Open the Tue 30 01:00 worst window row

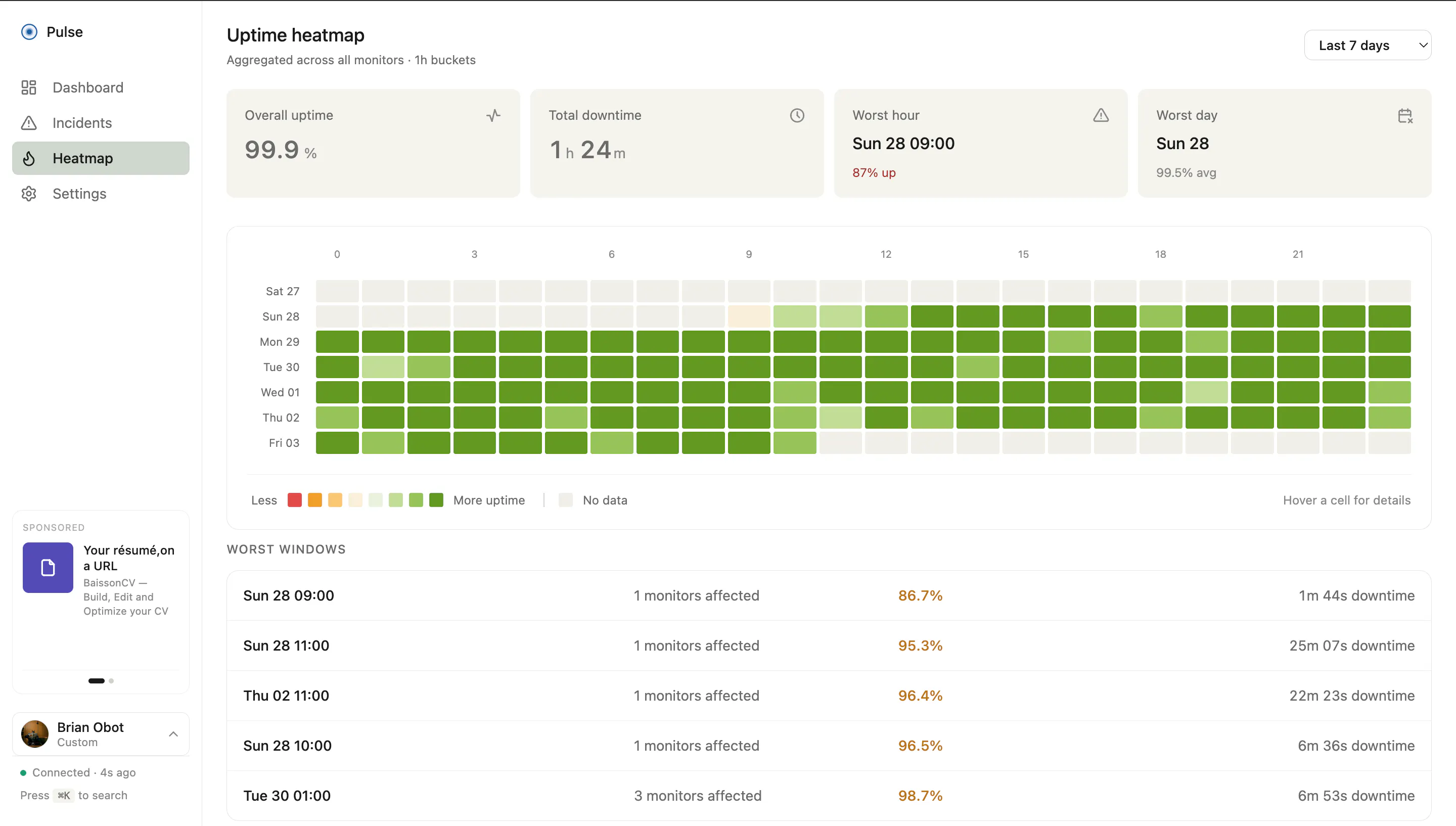point(829,795)
